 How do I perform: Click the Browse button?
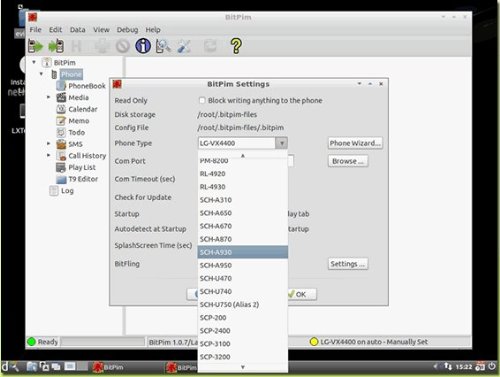348,161
